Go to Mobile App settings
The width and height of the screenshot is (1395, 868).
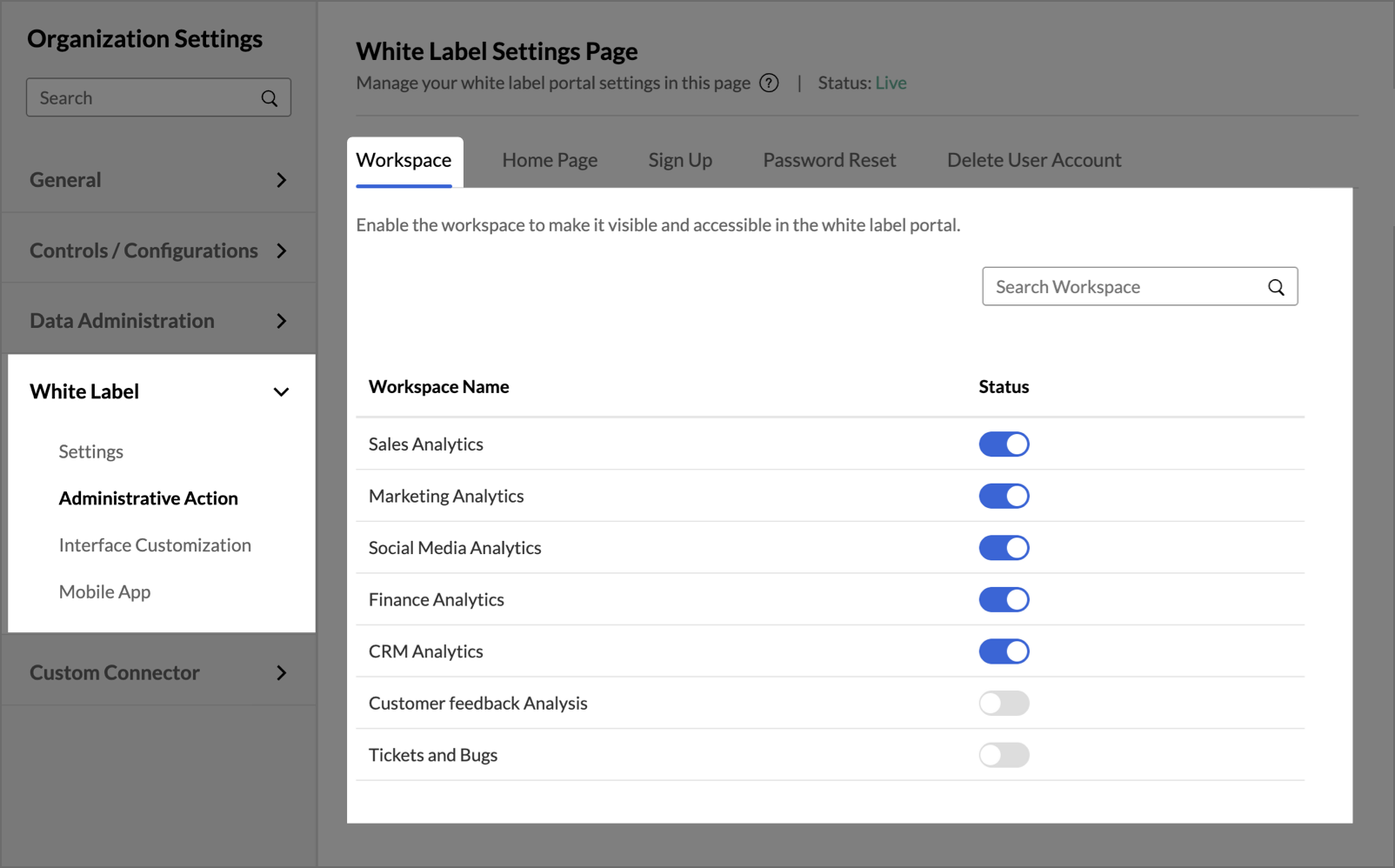pyautogui.click(x=104, y=592)
